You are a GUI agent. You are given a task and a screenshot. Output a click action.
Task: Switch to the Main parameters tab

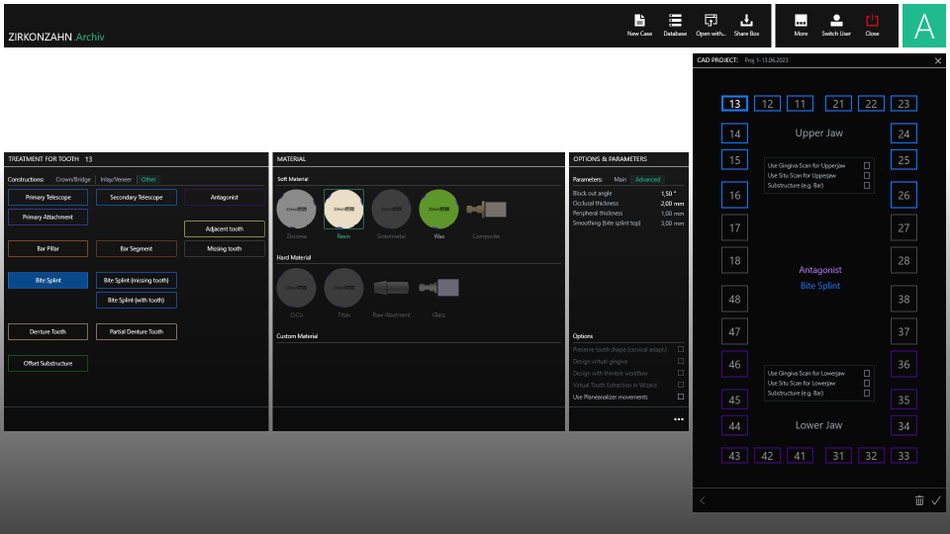[620, 179]
